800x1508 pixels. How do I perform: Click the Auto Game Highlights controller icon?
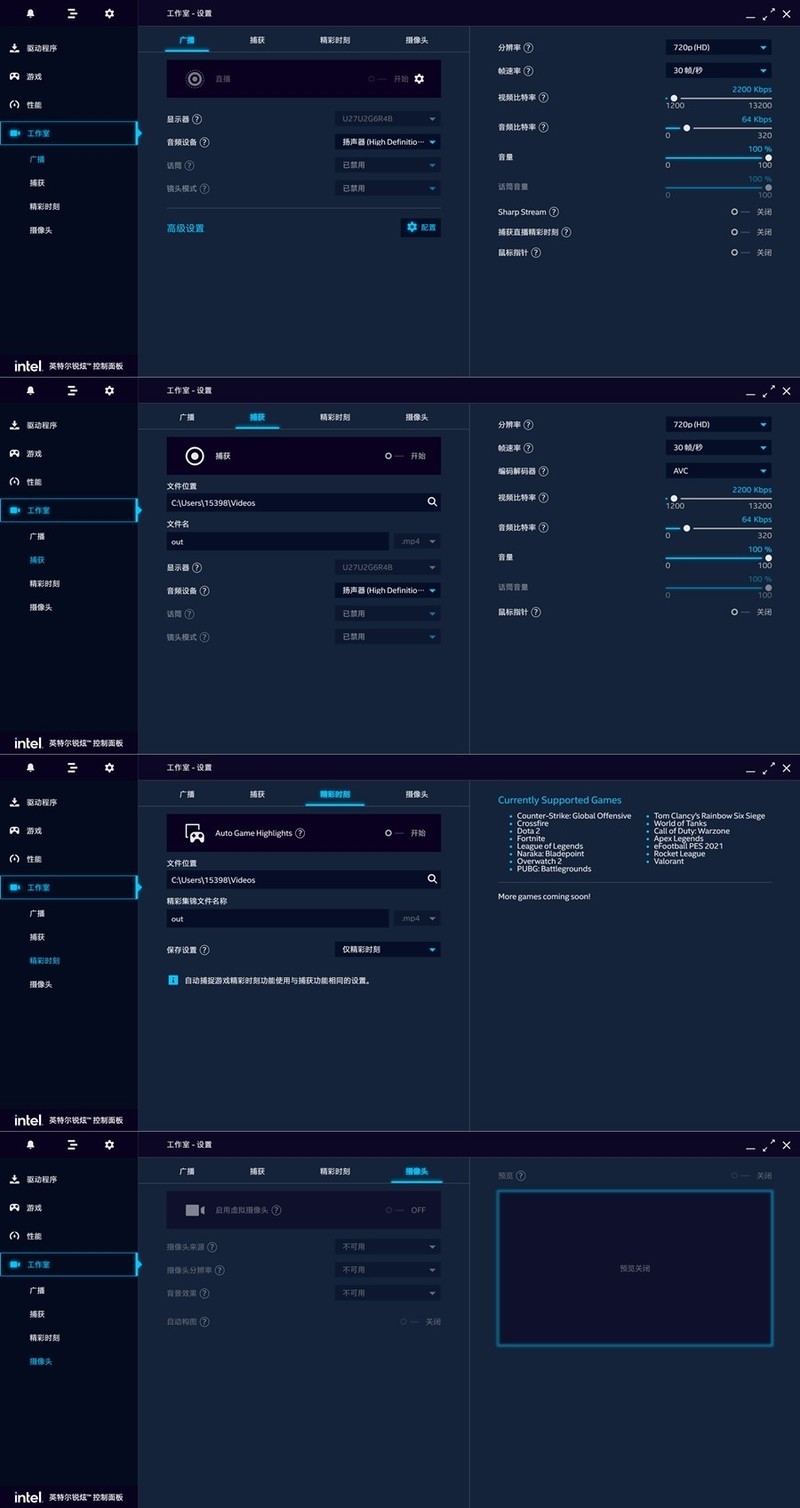tap(195, 833)
